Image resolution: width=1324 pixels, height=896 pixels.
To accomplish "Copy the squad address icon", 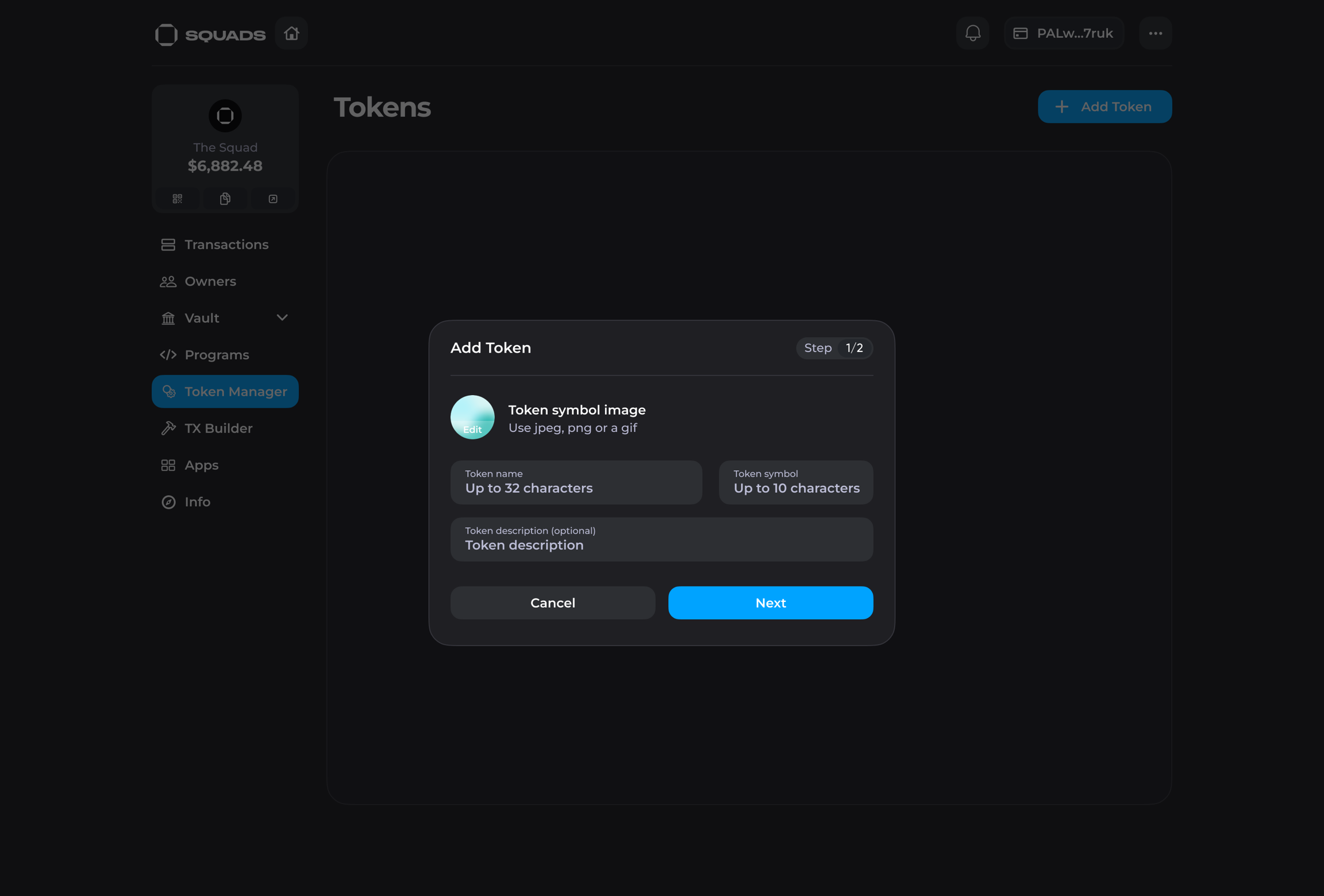I will click(x=225, y=199).
